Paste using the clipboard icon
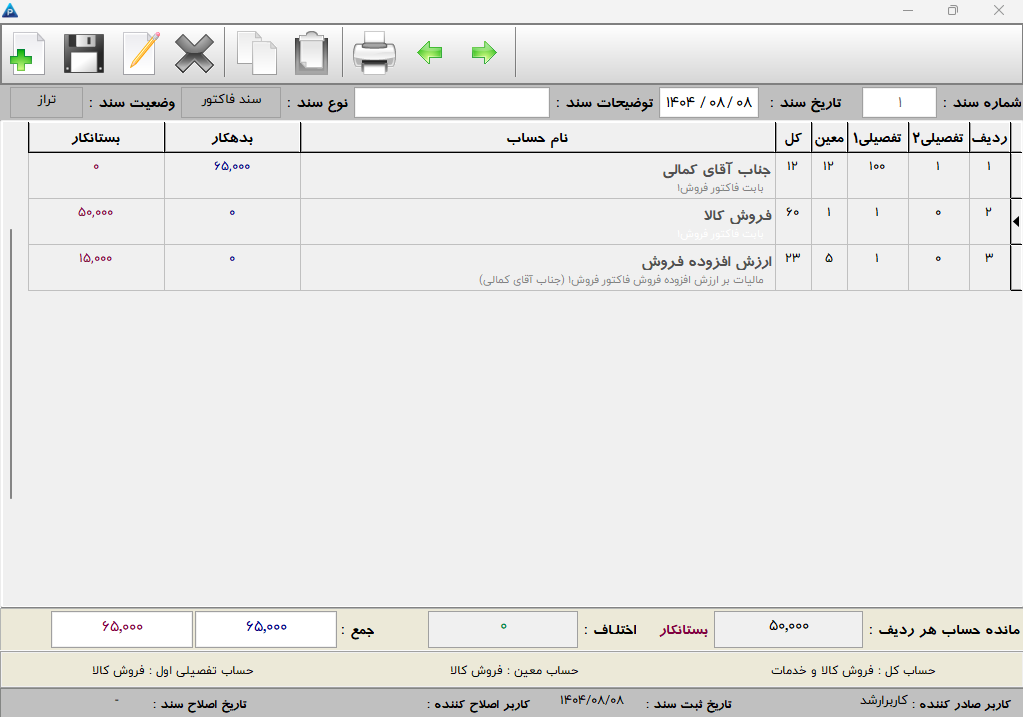Screen dimensions: 1023x717 311,51
